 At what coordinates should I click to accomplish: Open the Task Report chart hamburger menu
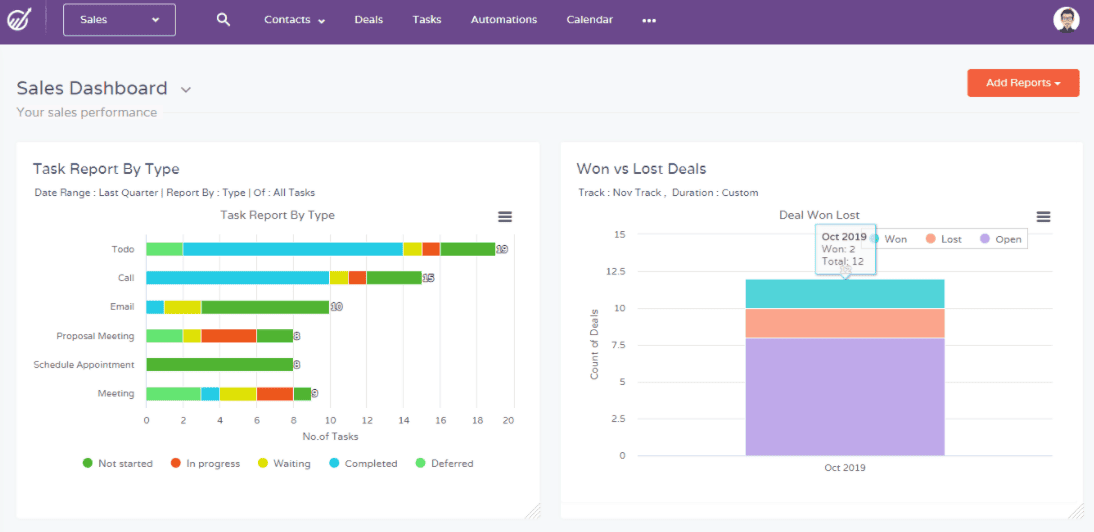click(505, 217)
